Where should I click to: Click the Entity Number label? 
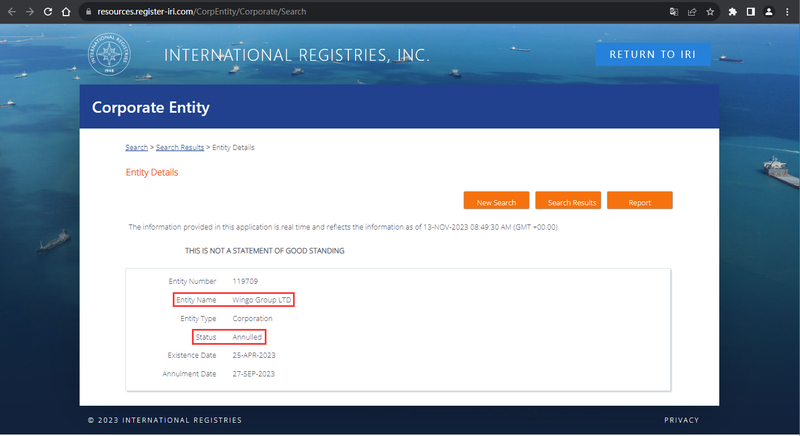pyautogui.click(x=192, y=281)
